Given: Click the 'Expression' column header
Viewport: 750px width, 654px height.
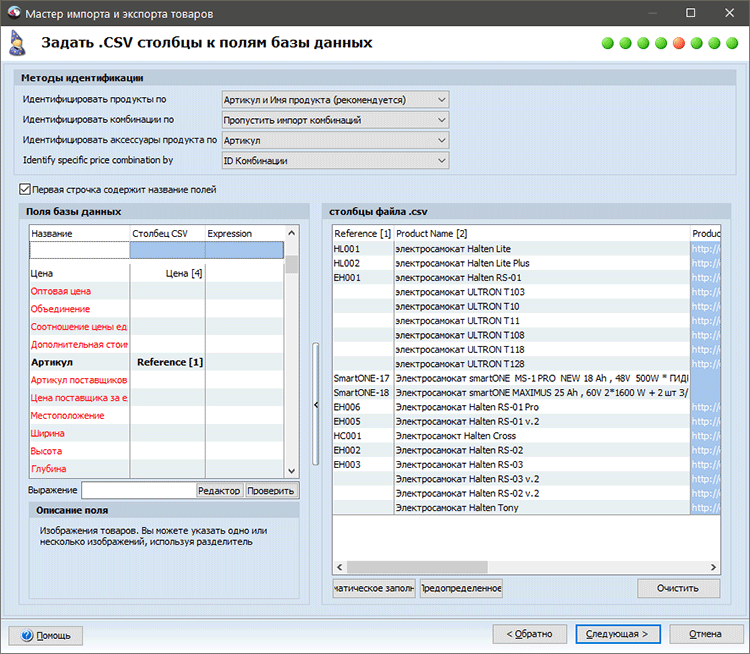Looking at the screenshot, I should (244, 233).
